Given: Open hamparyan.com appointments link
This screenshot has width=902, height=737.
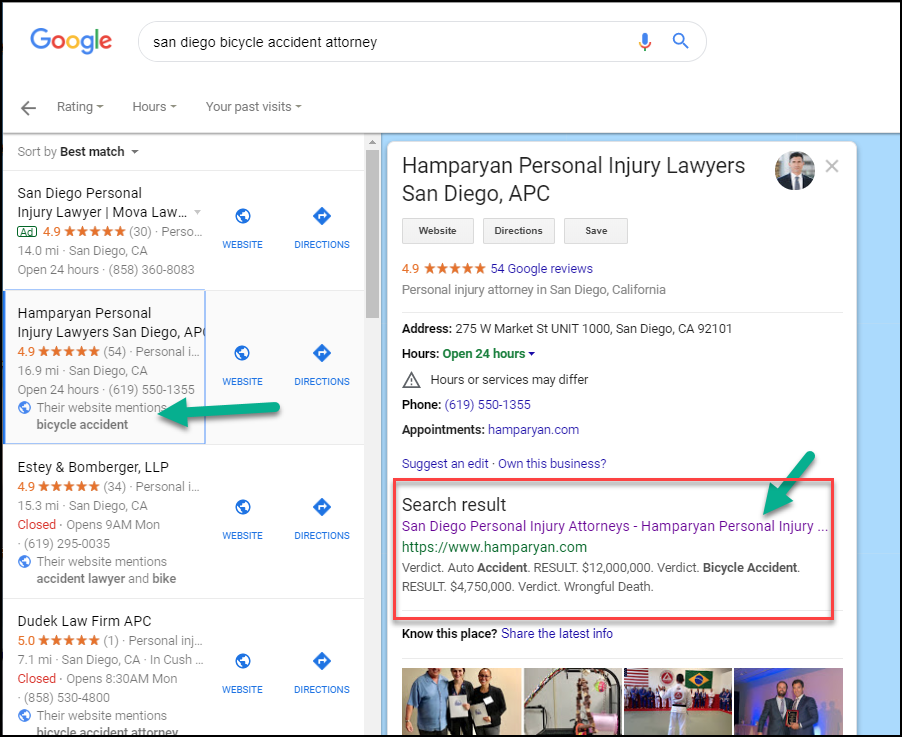Looking at the screenshot, I should click(533, 430).
